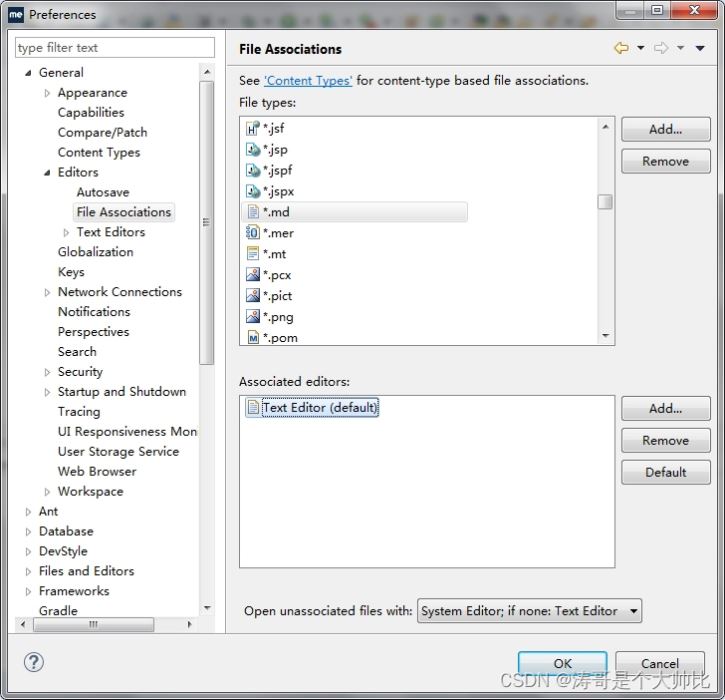Add a new file type
Image resolution: width=725 pixels, height=700 pixels.
pyautogui.click(x=665, y=129)
